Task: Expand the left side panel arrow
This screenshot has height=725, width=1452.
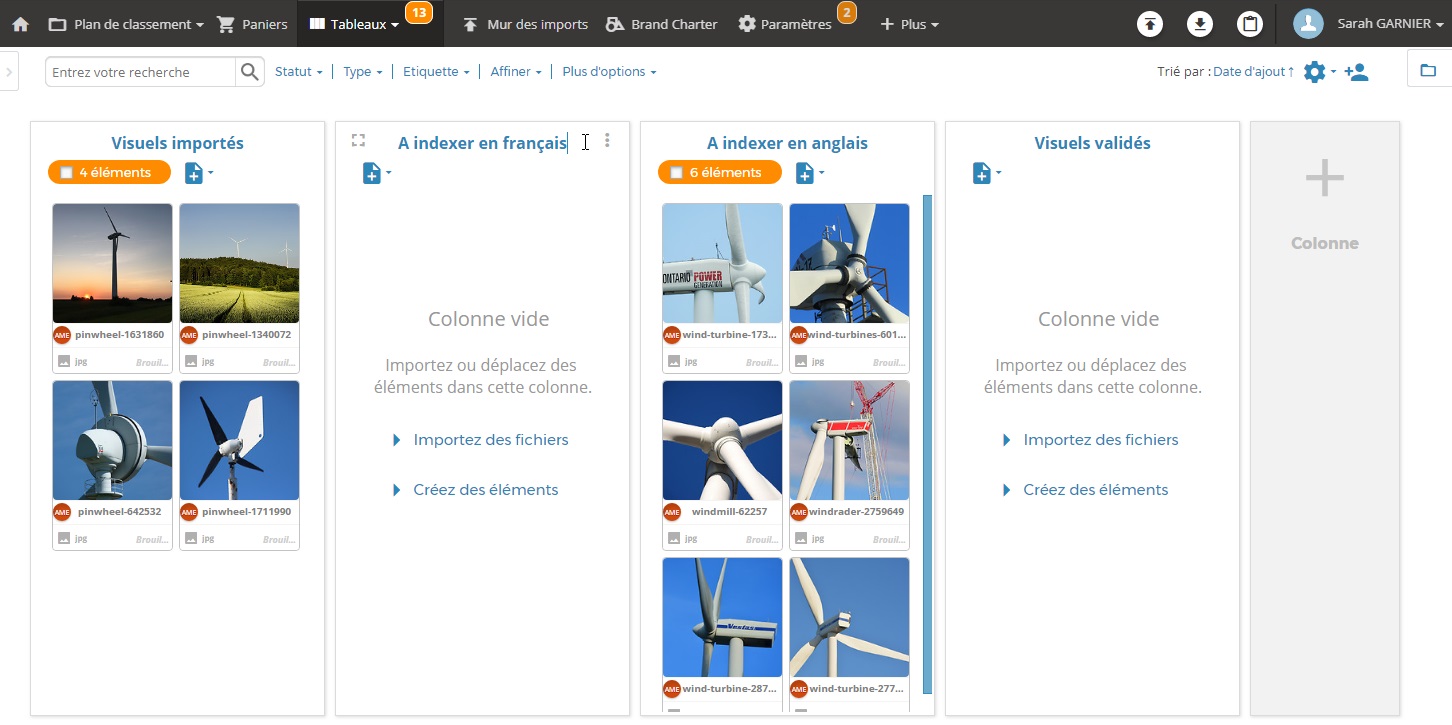Action: (x=8, y=72)
